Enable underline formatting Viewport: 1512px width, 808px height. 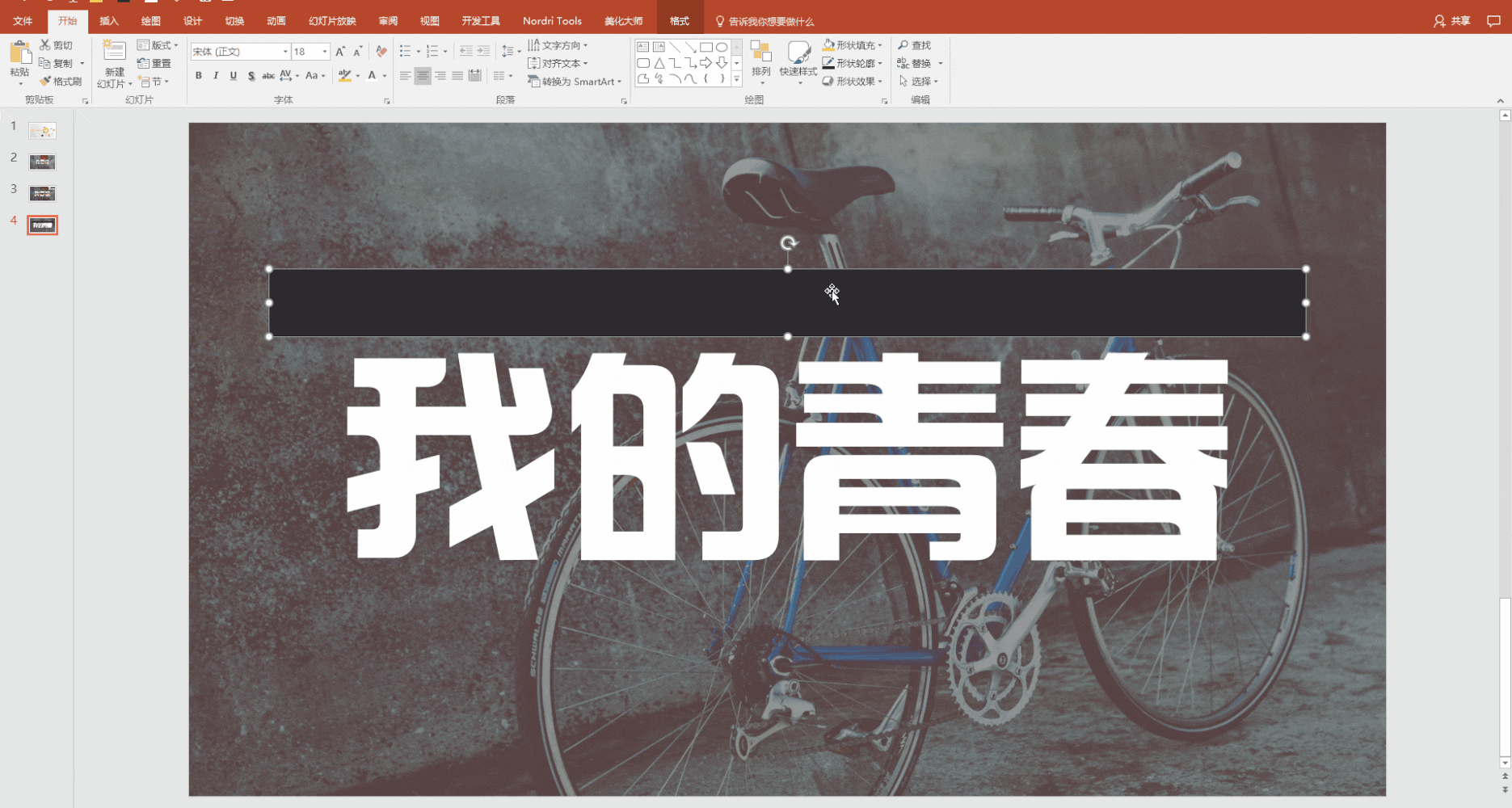pyautogui.click(x=233, y=75)
